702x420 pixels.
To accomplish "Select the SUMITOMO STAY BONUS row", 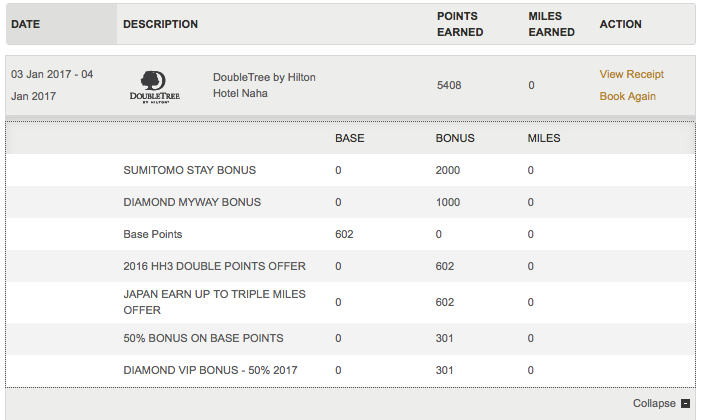I will click(351, 170).
